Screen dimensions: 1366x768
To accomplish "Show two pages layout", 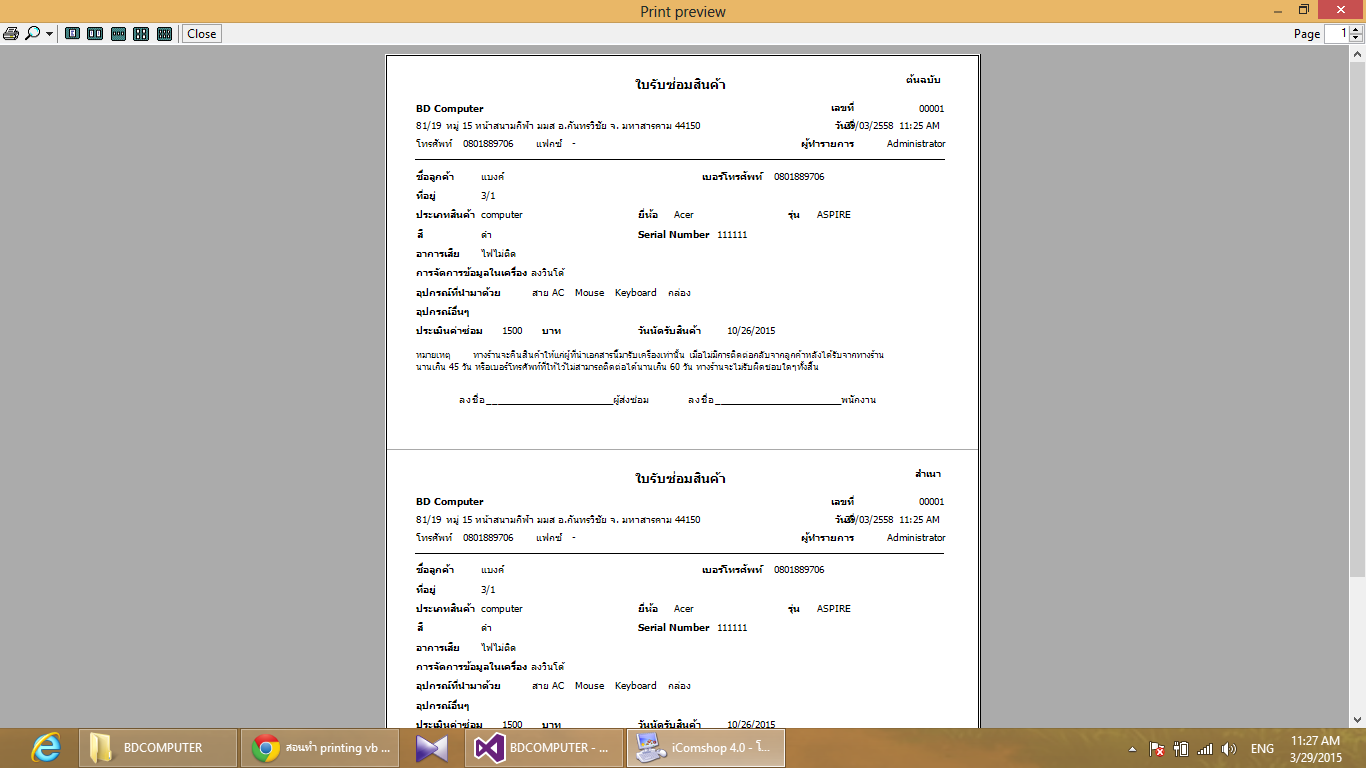I will coord(95,33).
